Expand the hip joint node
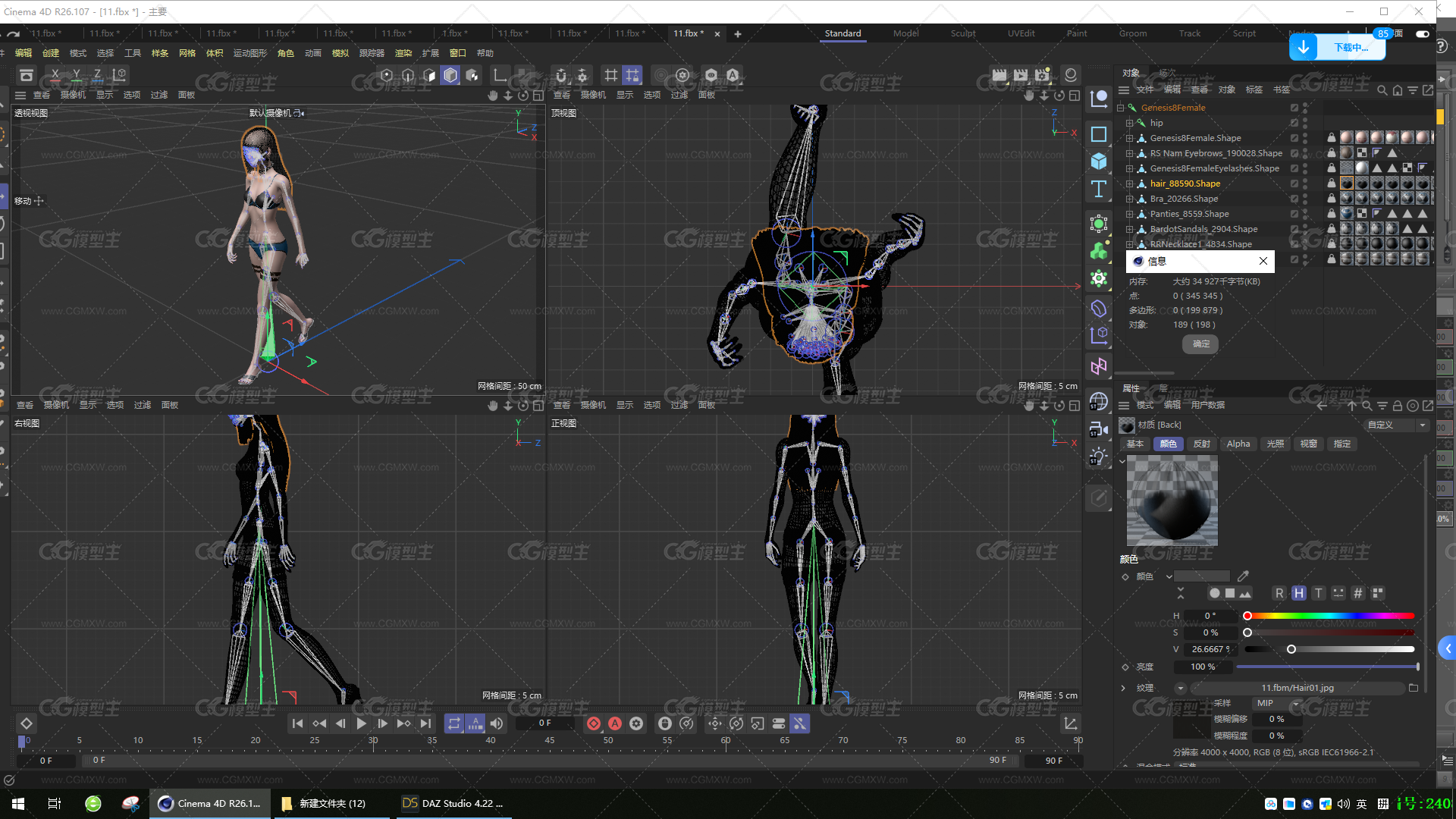Screen dimensions: 1456x819 coord(1129,123)
